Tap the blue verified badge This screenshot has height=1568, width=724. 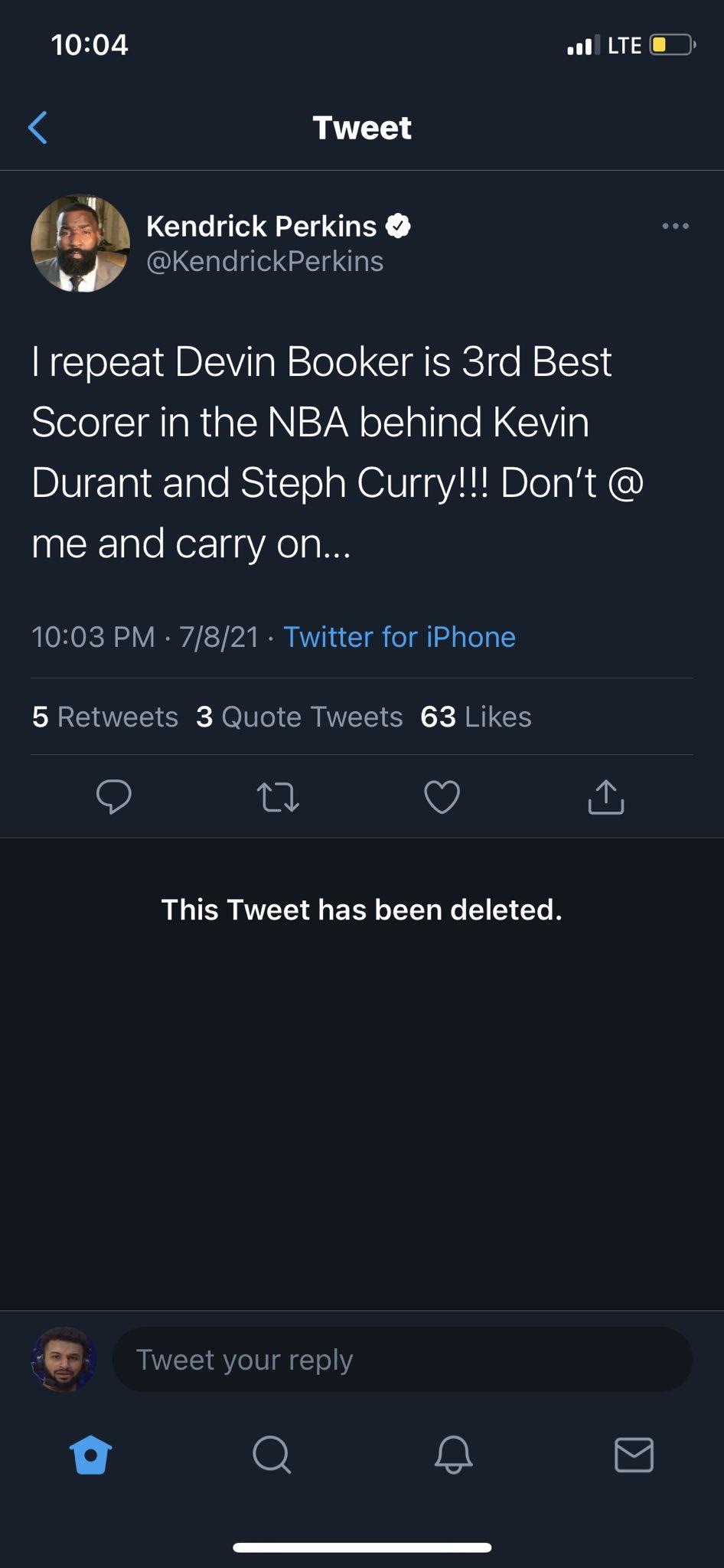pyautogui.click(x=398, y=226)
